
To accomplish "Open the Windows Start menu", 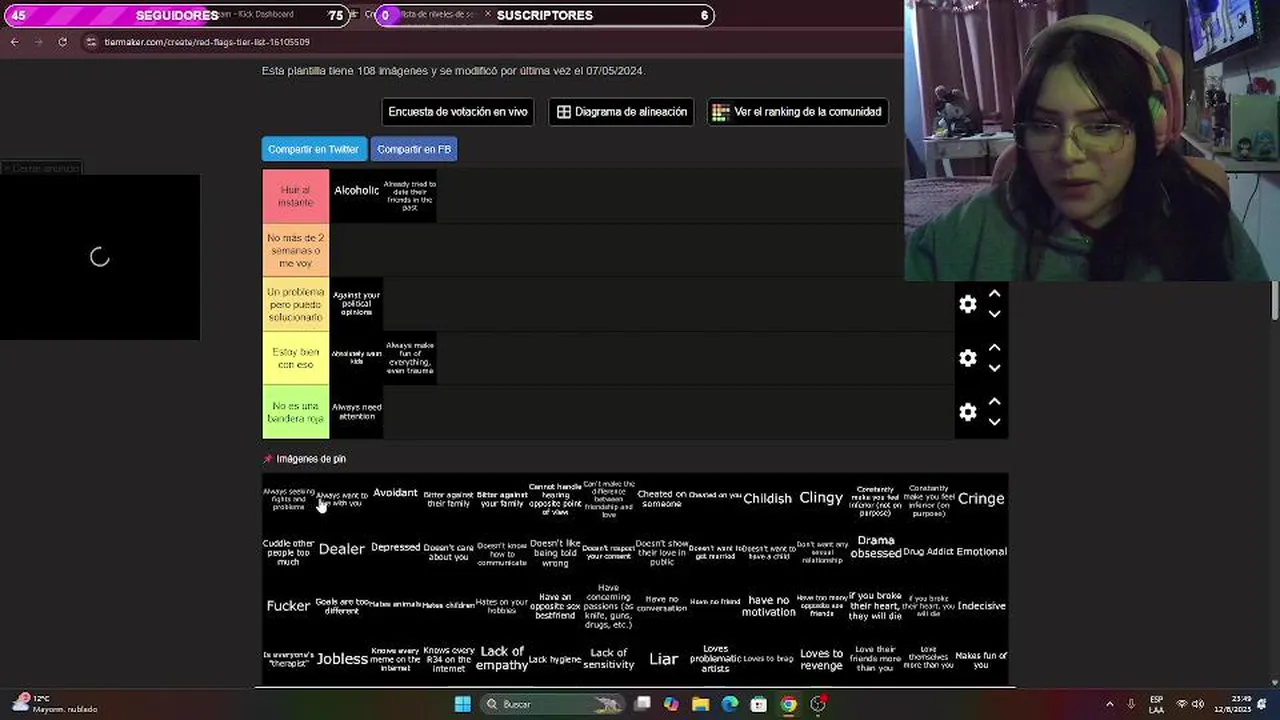I will (x=463, y=704).
